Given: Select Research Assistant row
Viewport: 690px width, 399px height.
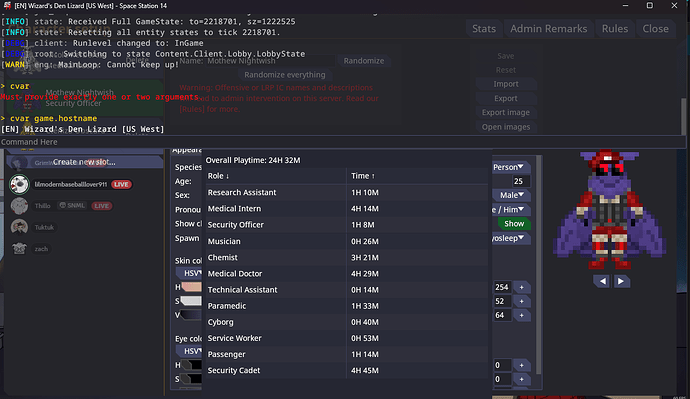Looking at the screenshot, I should [x=347, y=192].
